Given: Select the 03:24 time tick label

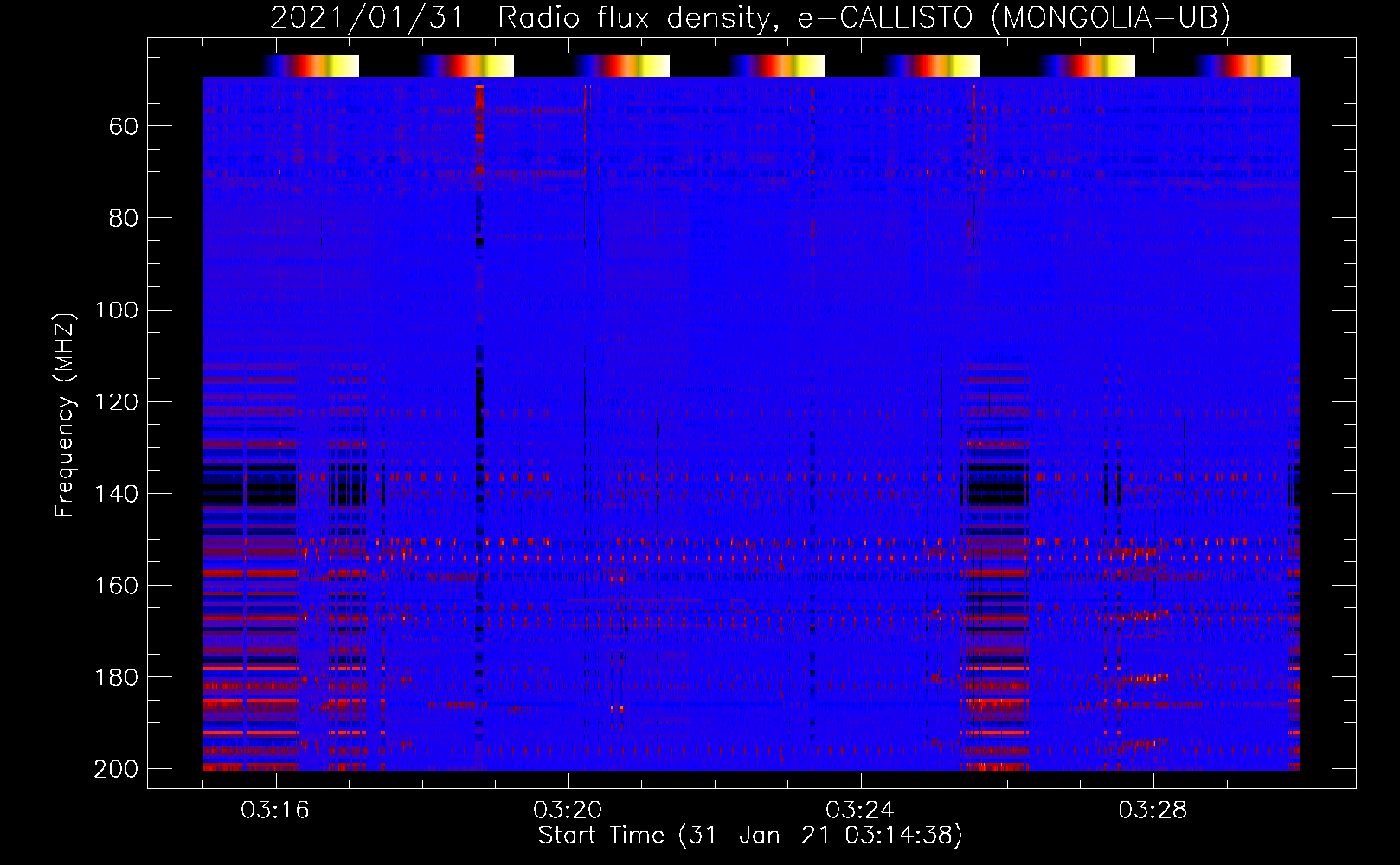Looking at the screenshot, I should coord(859,811).
